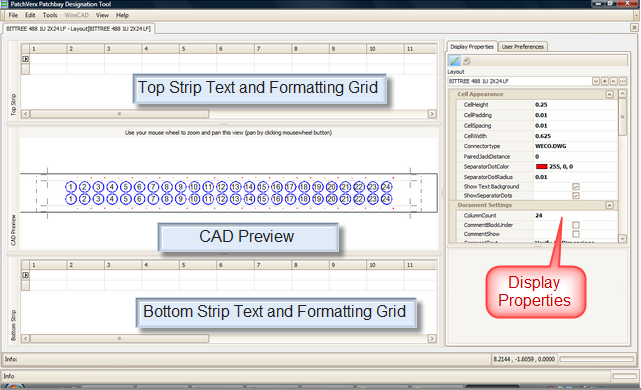
Task: Open the Tools menu
Action: [x=50, y=15]
